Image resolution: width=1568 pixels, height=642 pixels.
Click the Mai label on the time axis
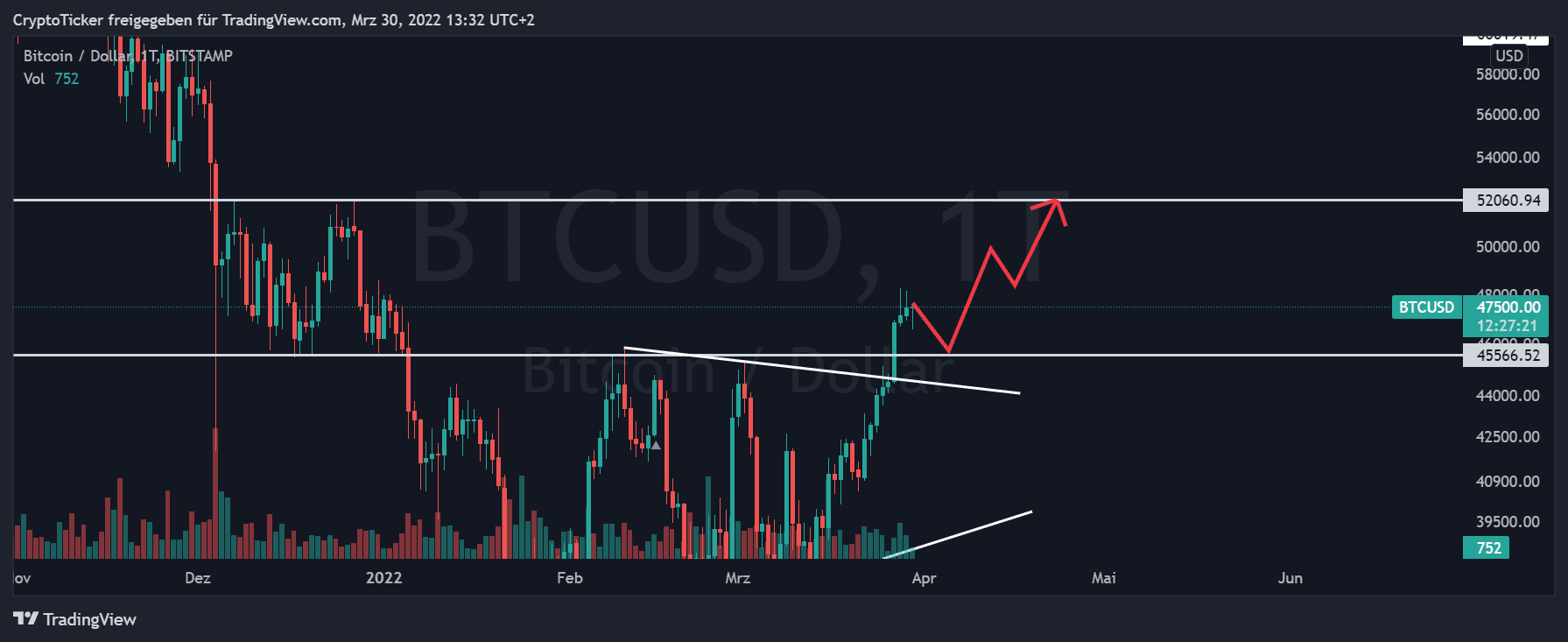pyautogui.click(x=1103, y=578)
